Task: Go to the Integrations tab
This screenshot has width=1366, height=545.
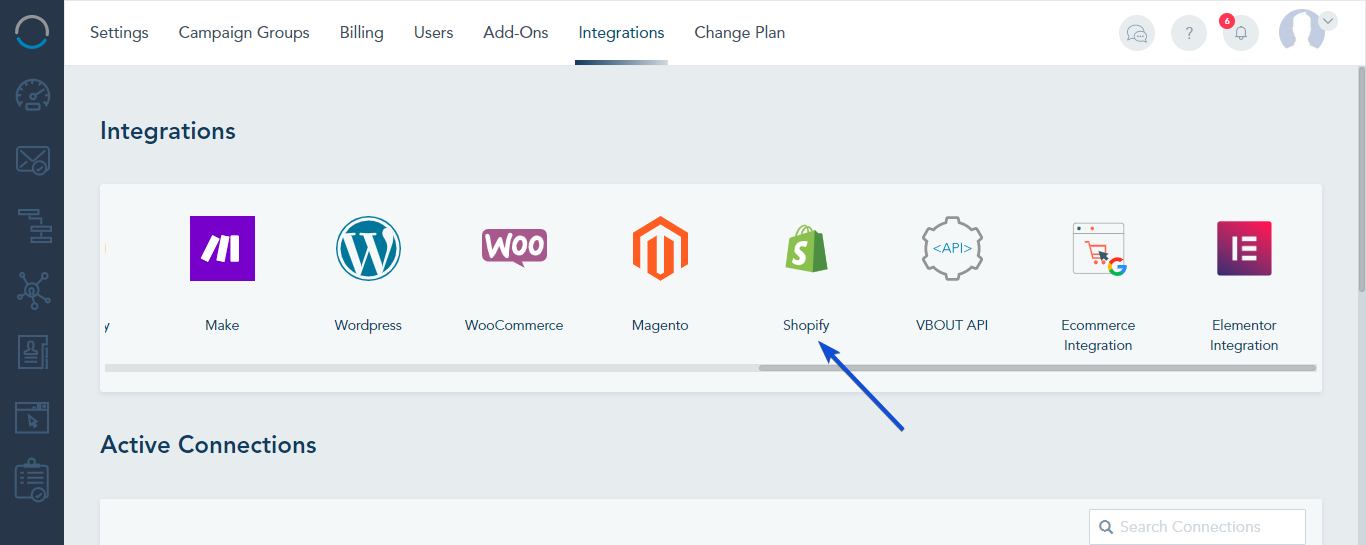Action: pyautogui.click(x=621, y=33)
